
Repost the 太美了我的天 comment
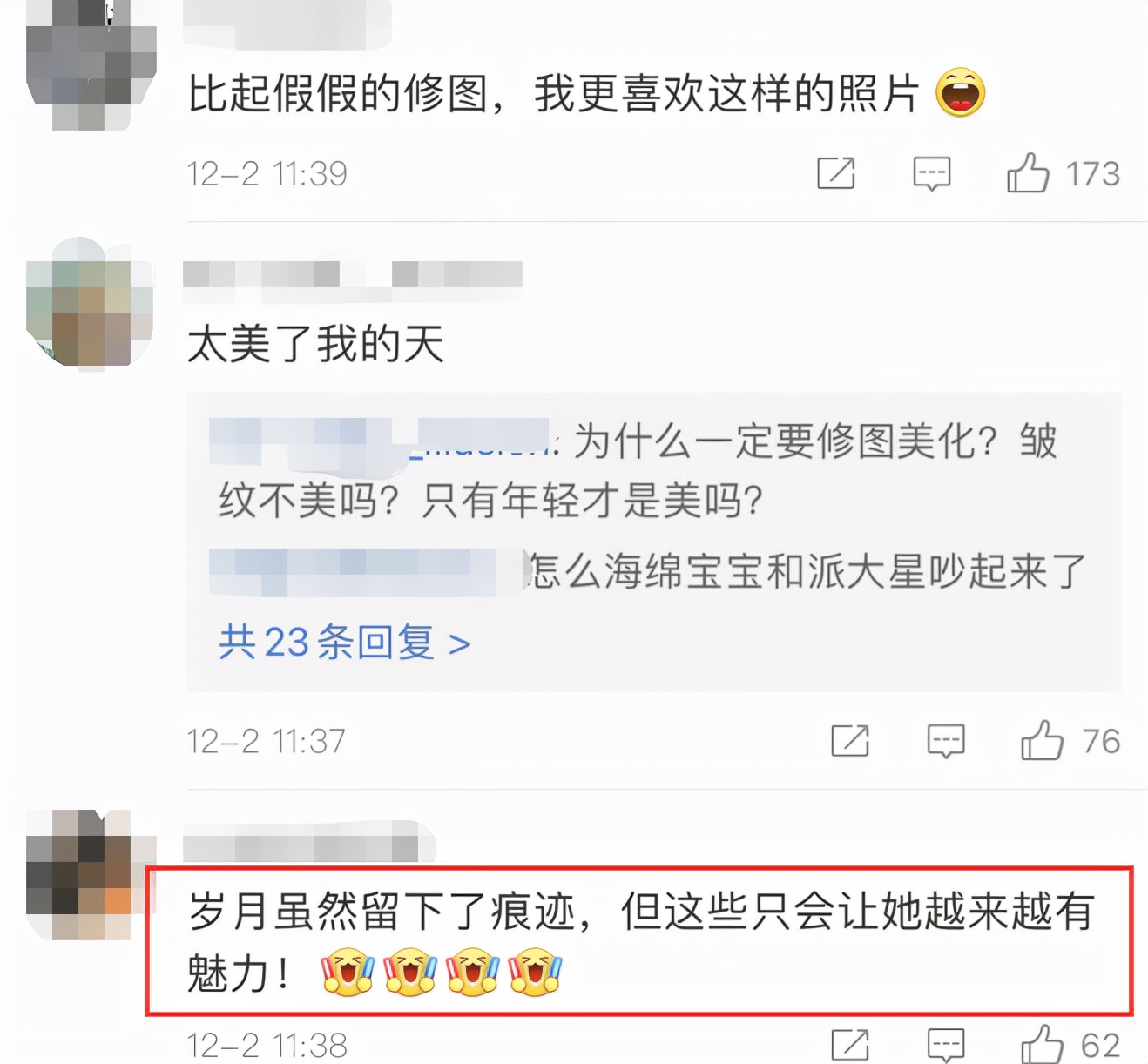850,741
